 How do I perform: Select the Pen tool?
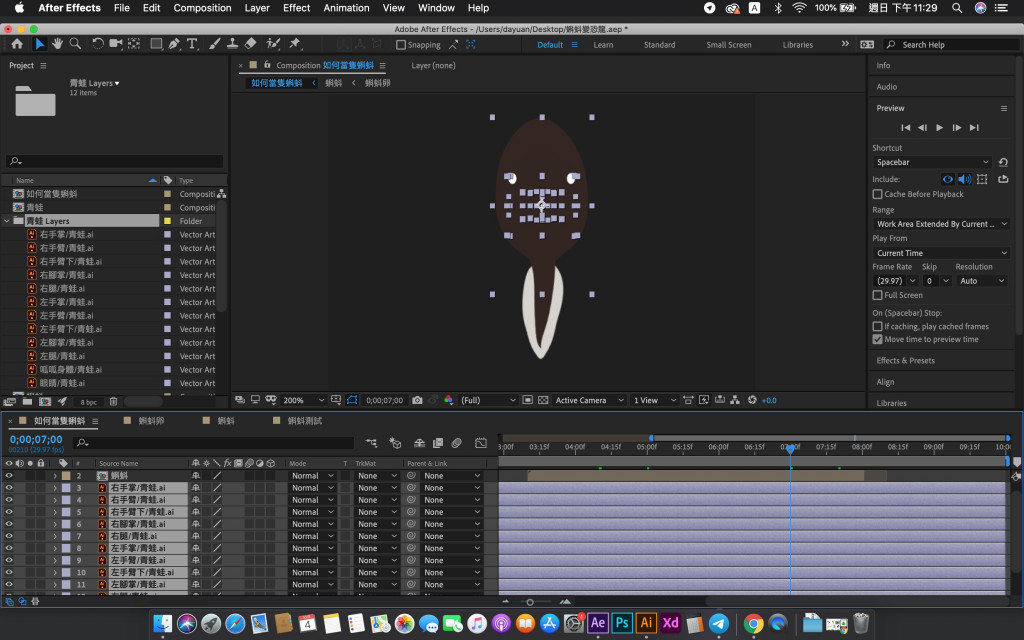point(174,44)
